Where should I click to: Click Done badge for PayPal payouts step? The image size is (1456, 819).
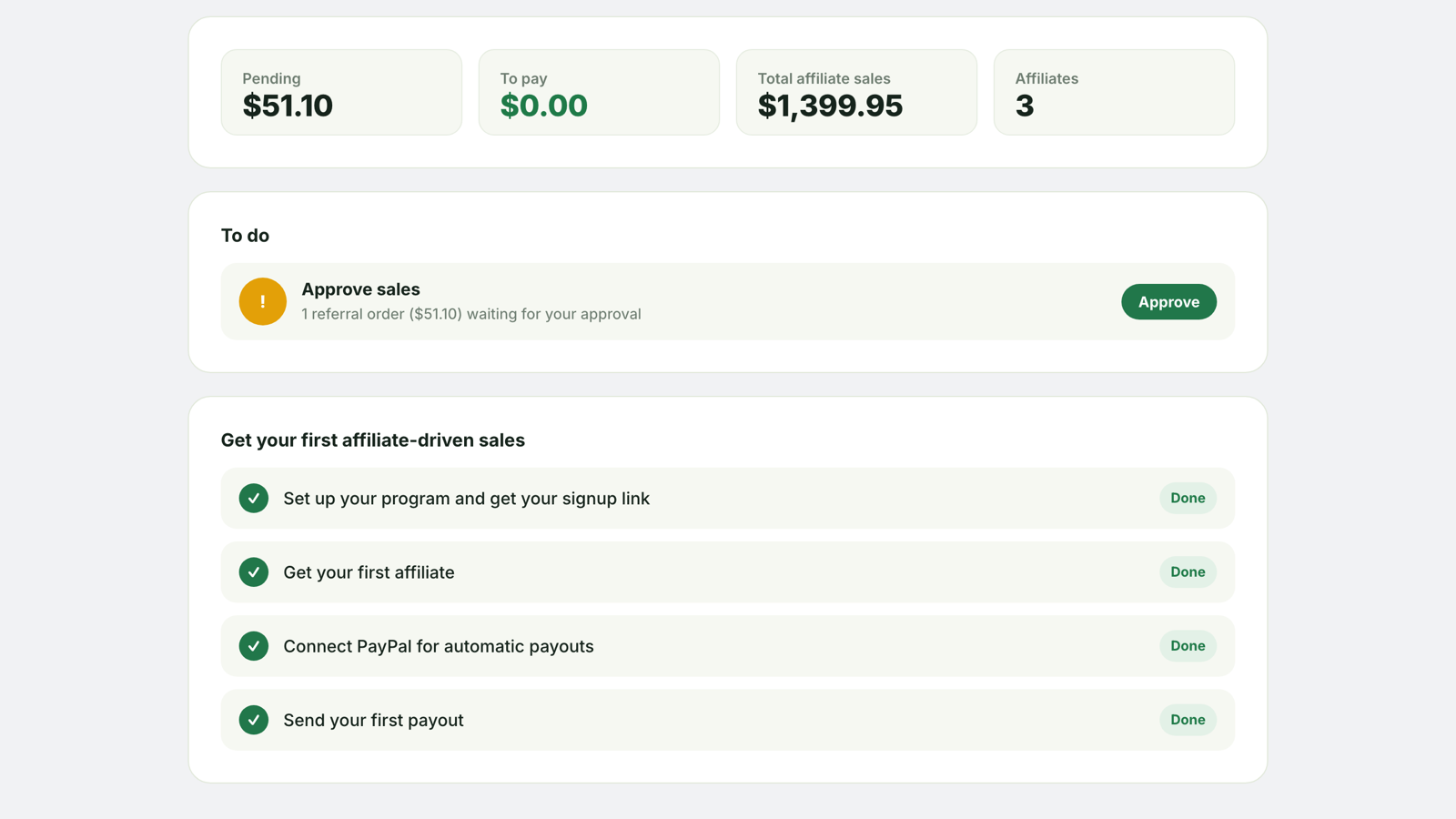point(1188,646)
